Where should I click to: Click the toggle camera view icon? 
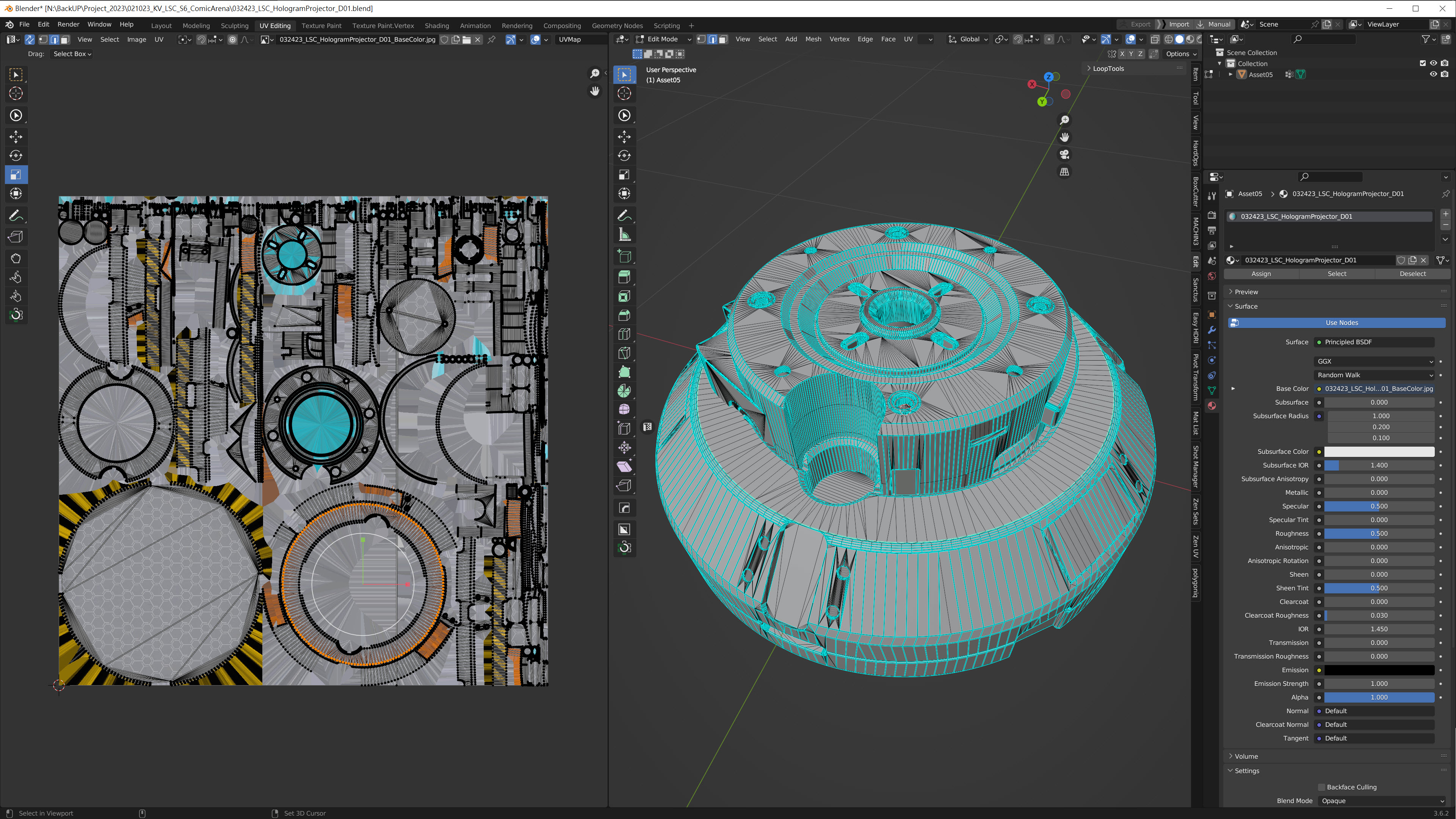(x=1064, y=154)
